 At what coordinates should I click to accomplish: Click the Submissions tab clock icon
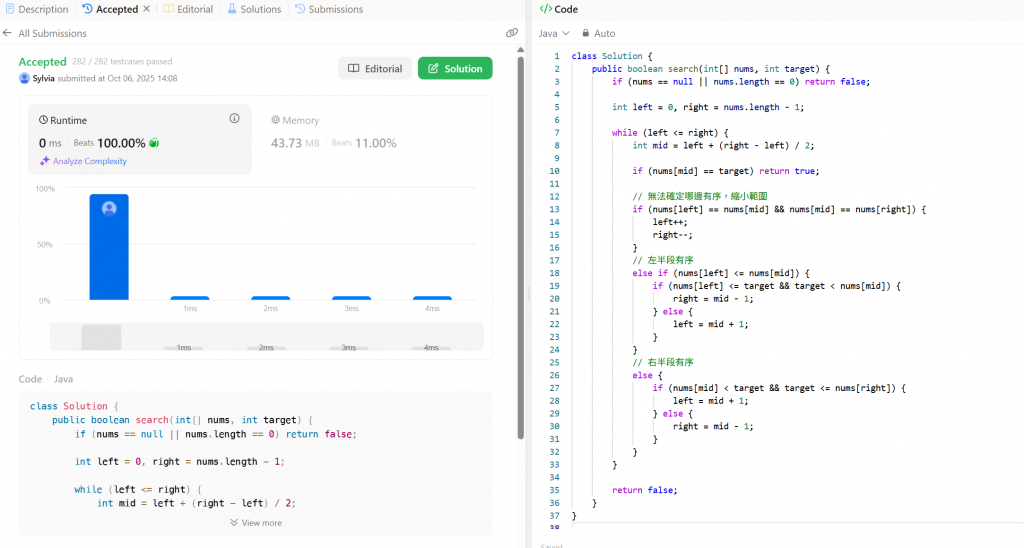tap(300, 9)
